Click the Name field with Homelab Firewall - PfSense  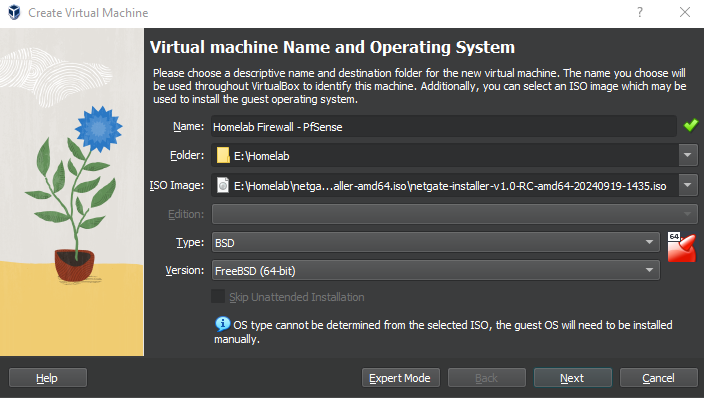click(x=444, y=126)
